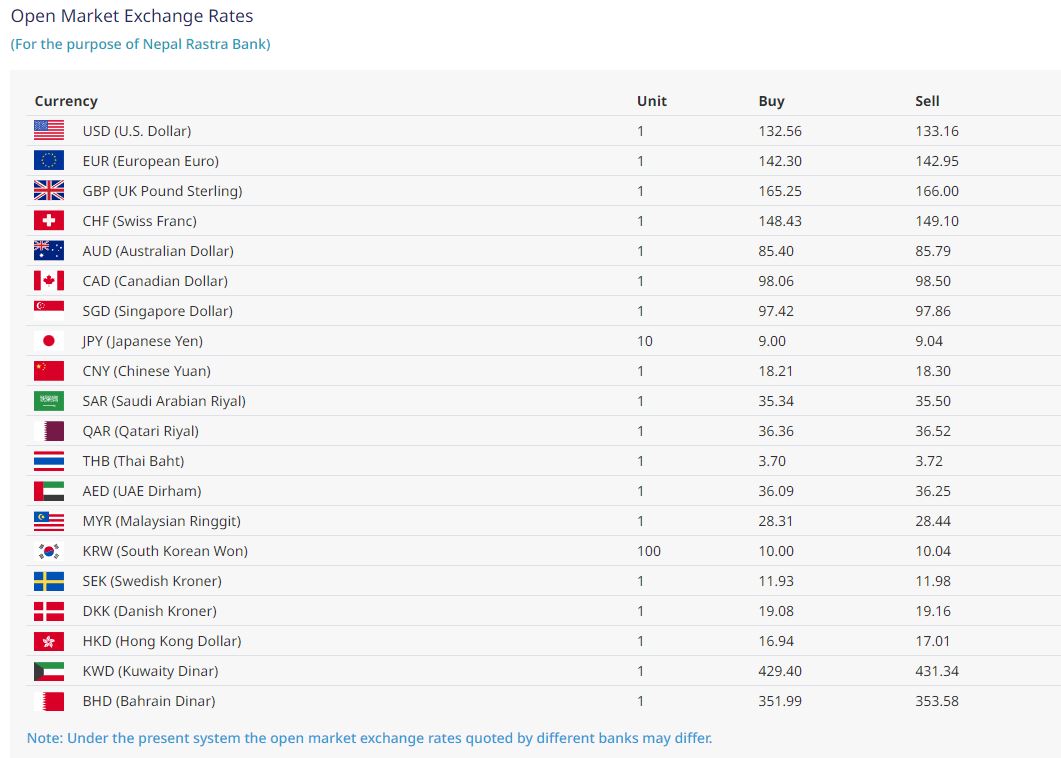Click the HKD (Hong Kong Dollar) label
The height and width of the screenshot is (758, 1061).
pos(162,641)
